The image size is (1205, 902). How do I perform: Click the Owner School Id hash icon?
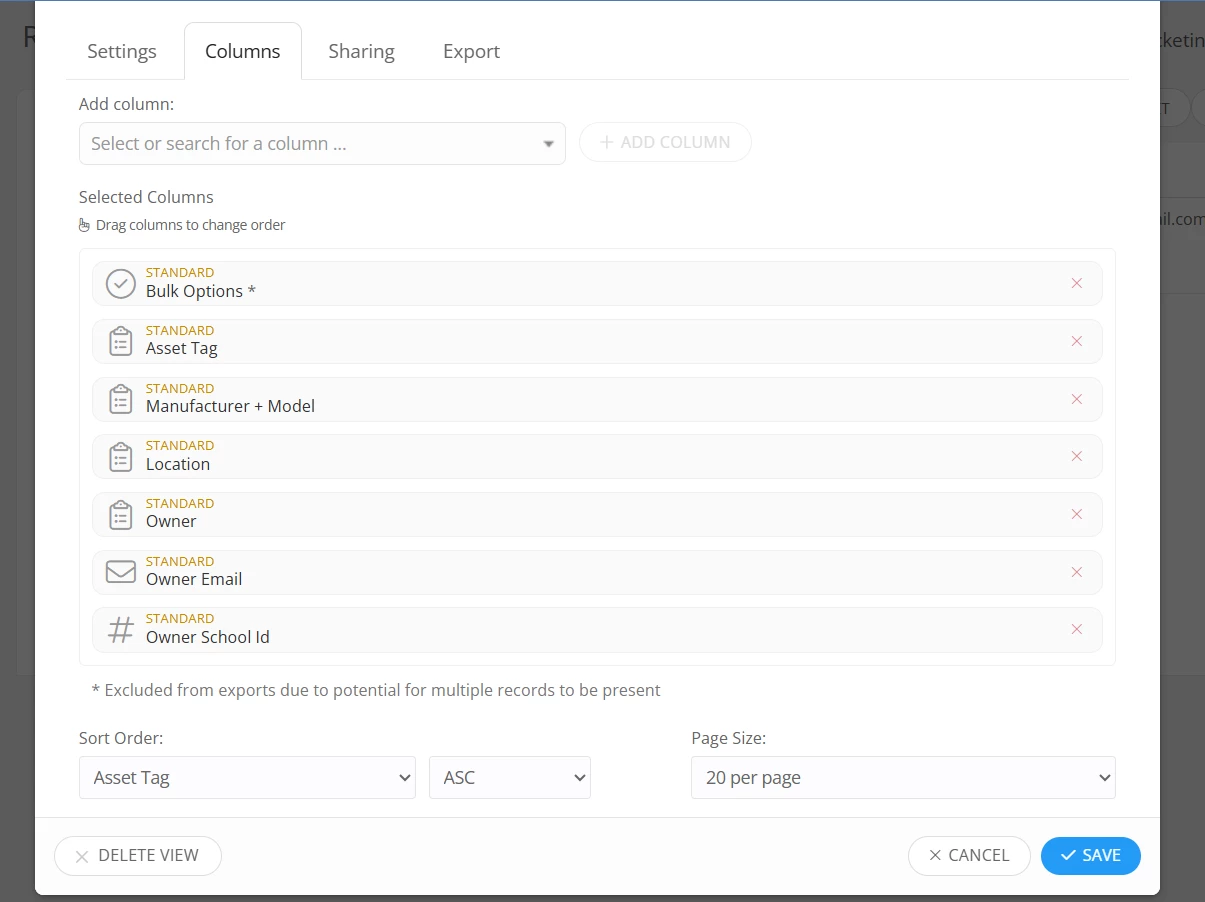pos(121,629)
